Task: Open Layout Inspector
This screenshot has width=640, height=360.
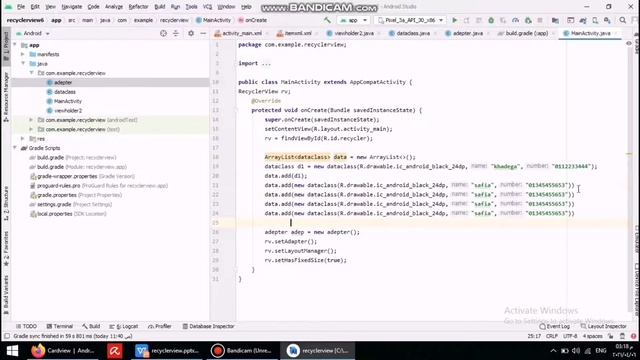Action: click(603, 326)
